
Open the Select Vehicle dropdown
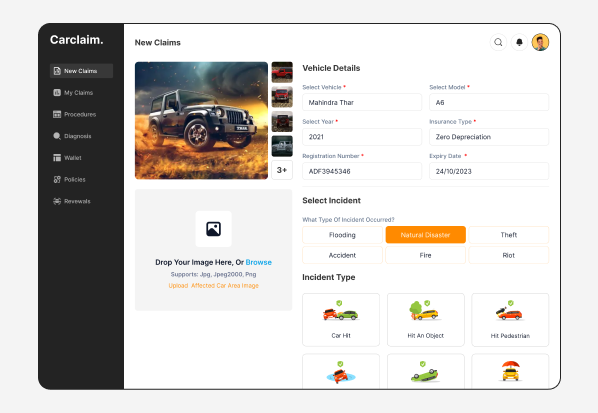coord(362,102)
